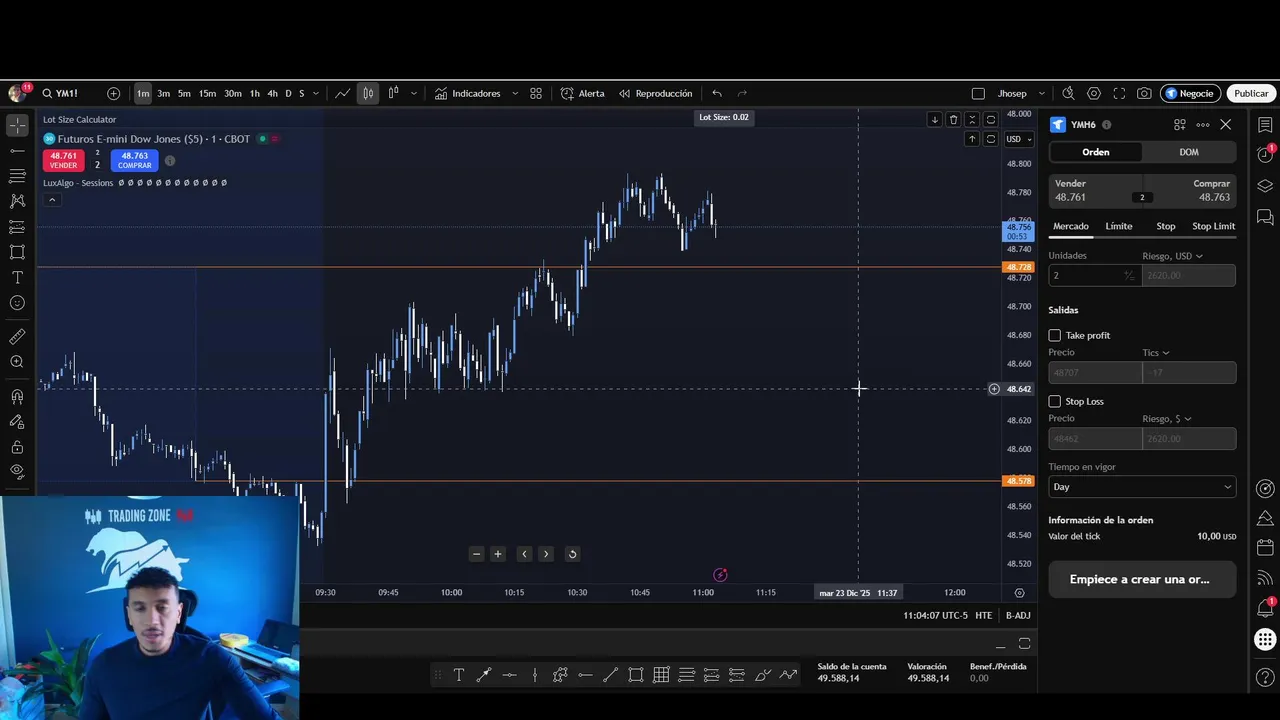The width and height of the screenshot is (1280, 720).
Task: Select the ruler measure tool
Action: [x=17, y=337]
